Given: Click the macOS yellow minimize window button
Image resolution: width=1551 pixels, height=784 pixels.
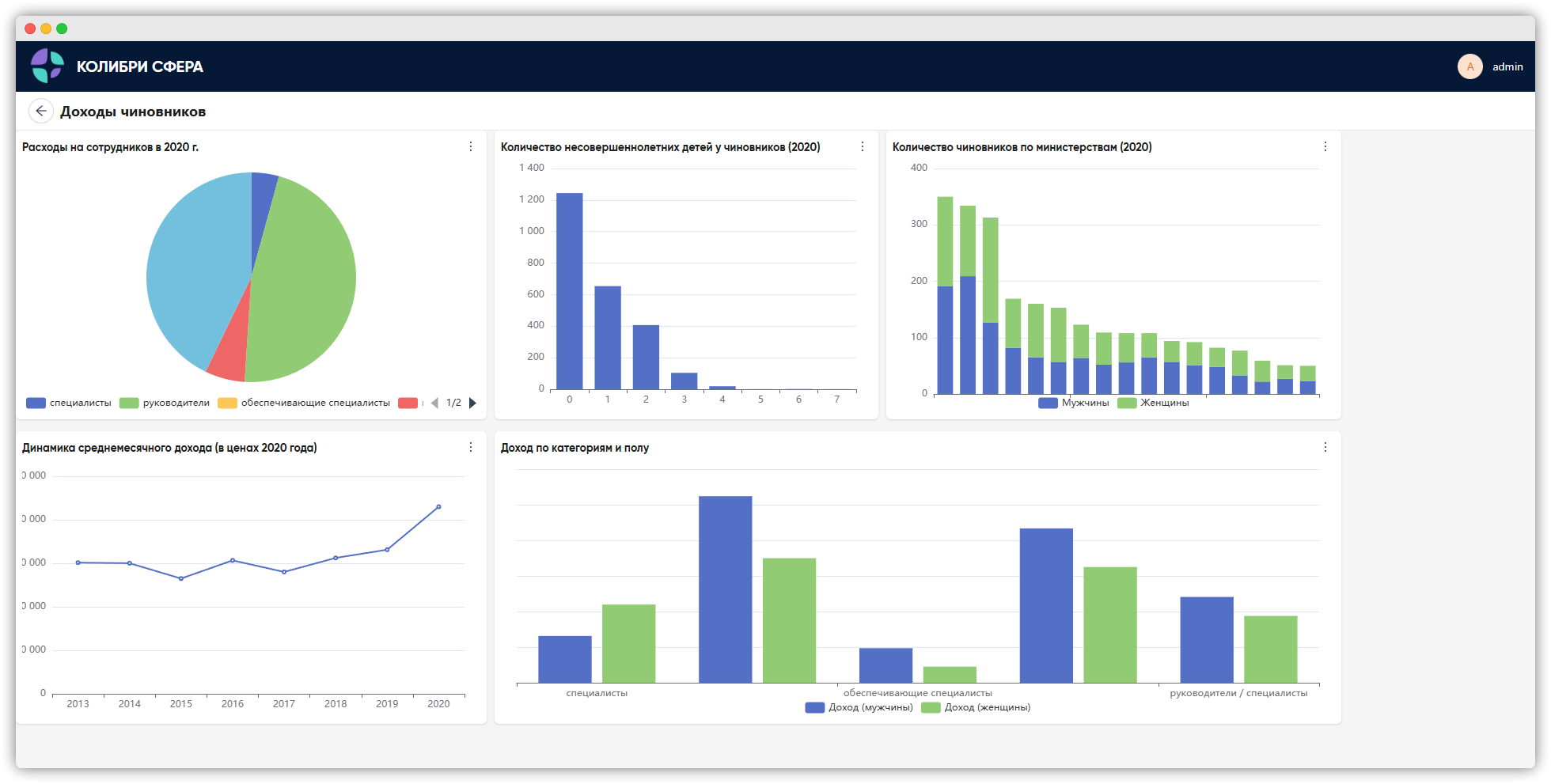Looking at the screenshot, I should click(x=46, y=28).
